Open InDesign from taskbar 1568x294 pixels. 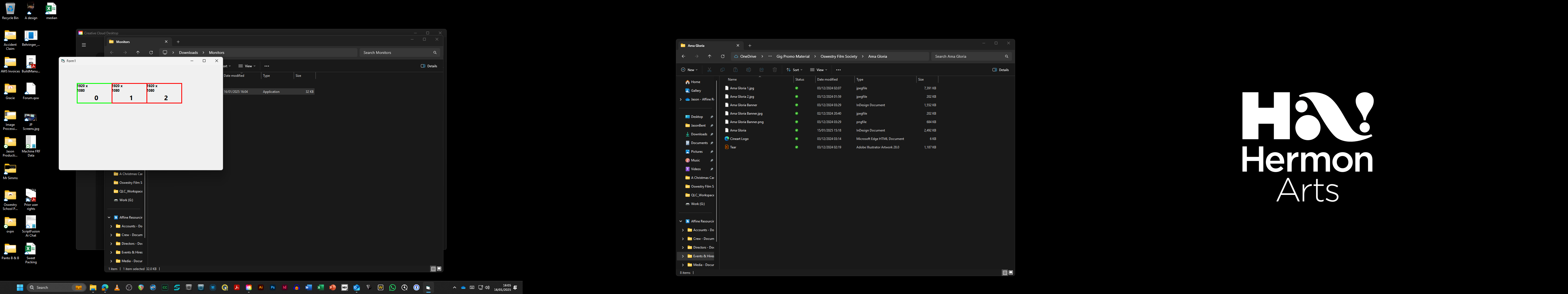[285, 287]
